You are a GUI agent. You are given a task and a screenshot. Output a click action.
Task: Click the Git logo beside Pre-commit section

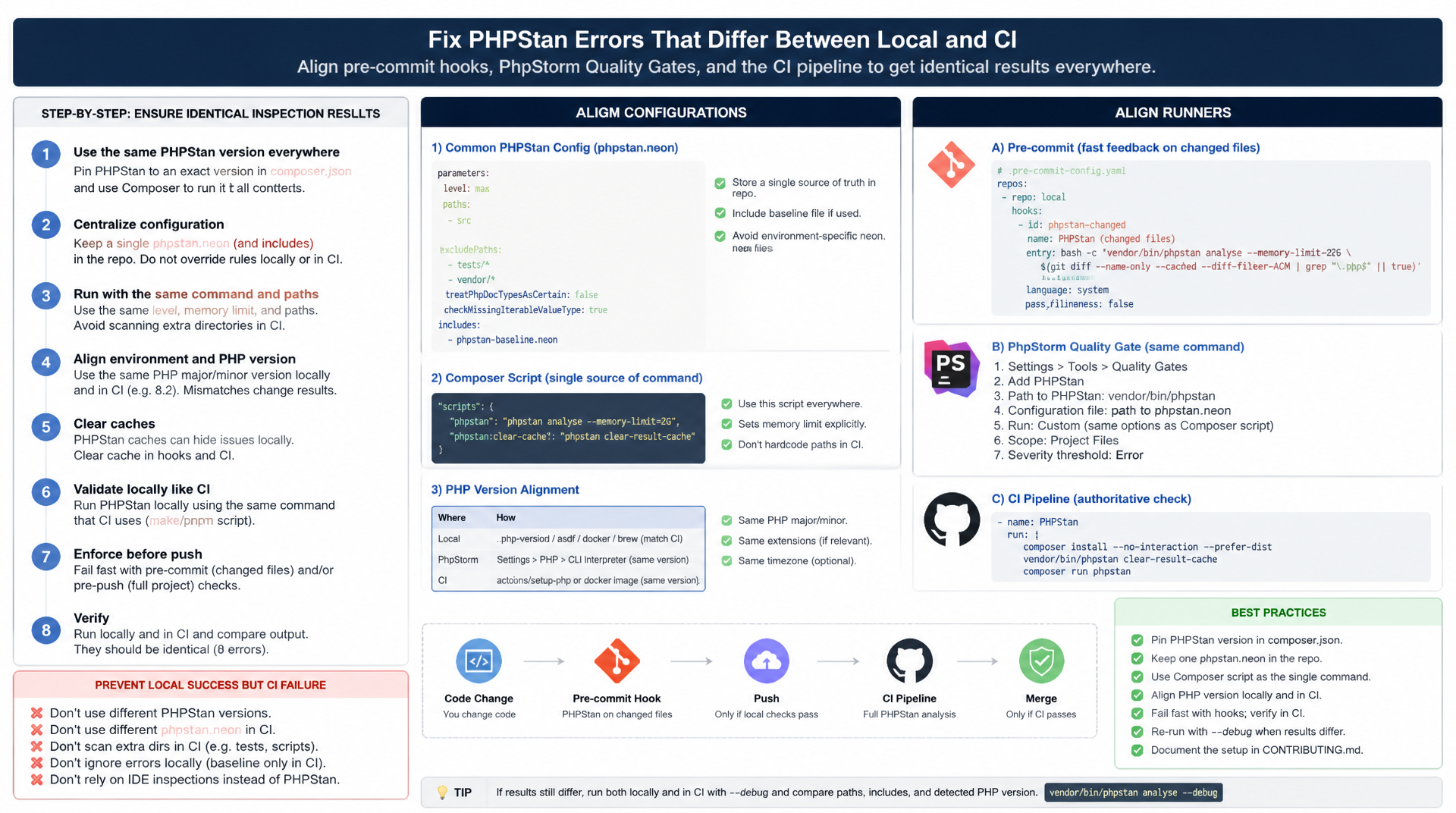[x=951, y=165]
